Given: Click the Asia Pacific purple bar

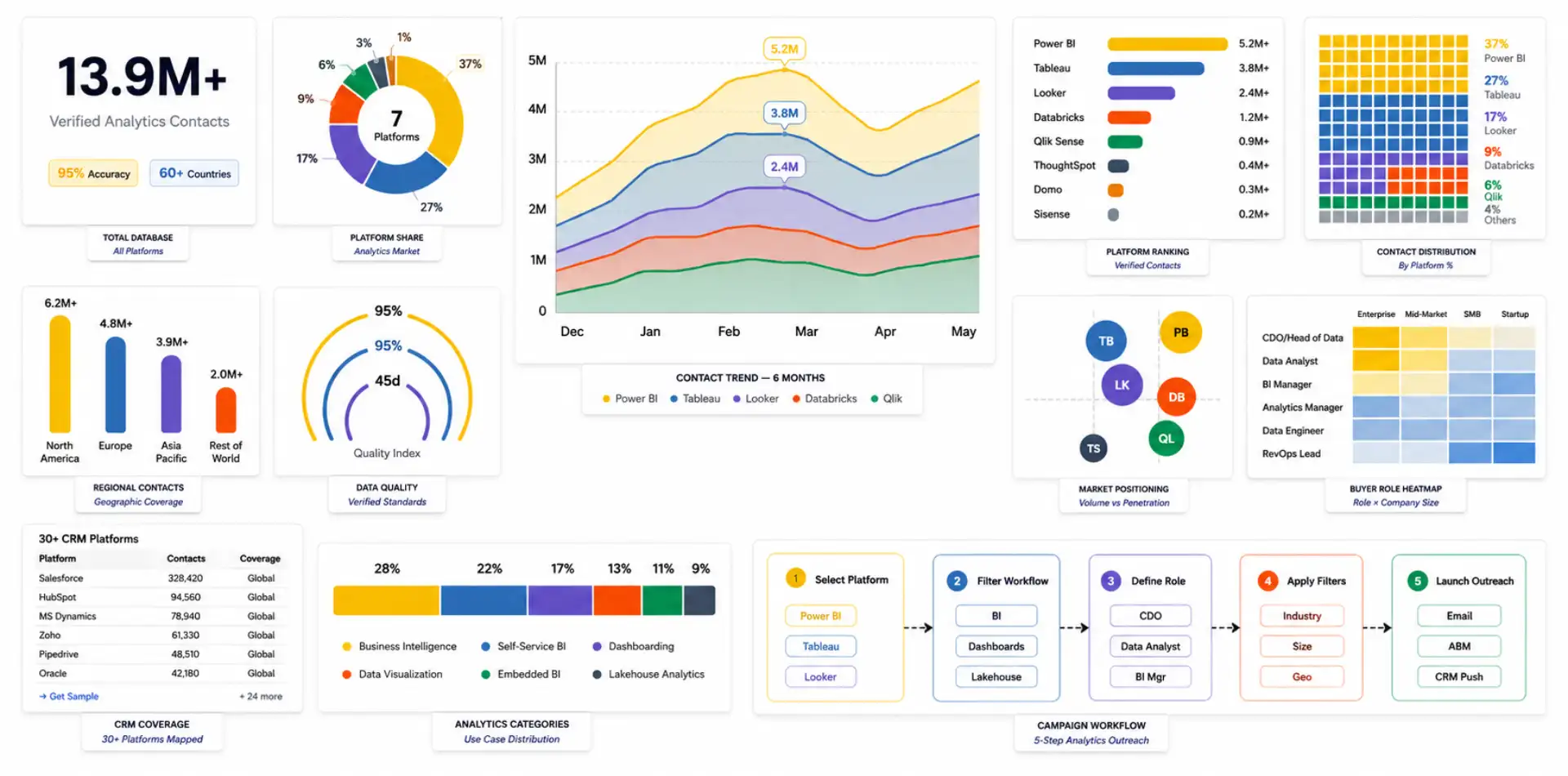Looking at the screenshot, I should 171,394.
